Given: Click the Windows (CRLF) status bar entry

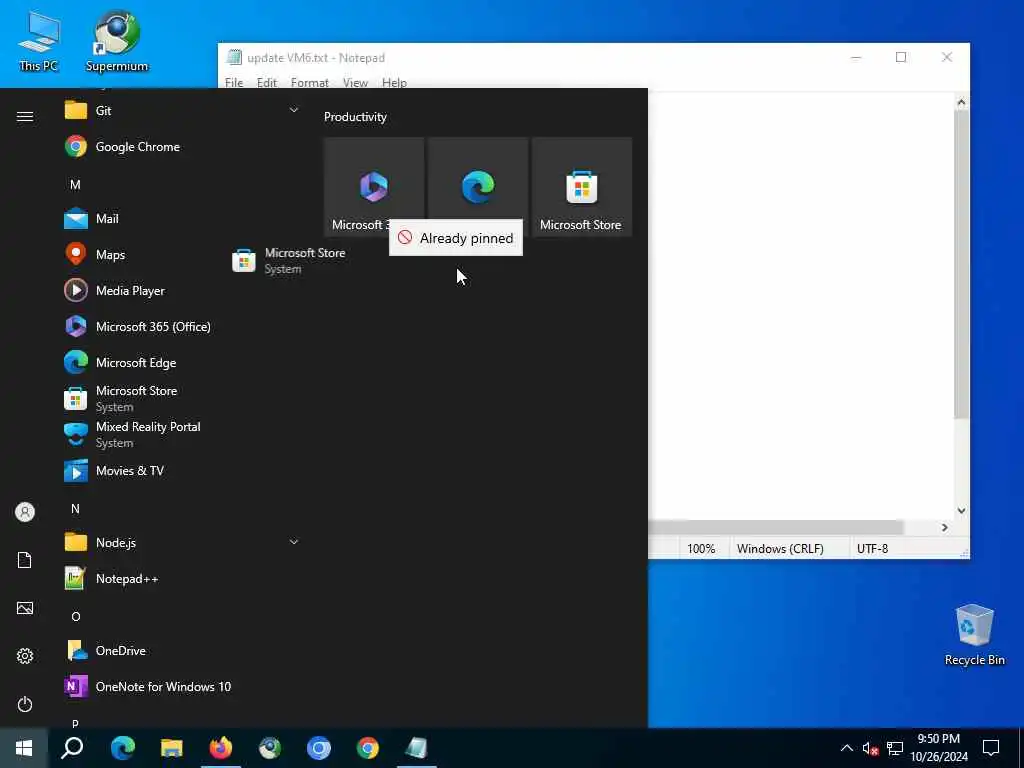Looking at the screenshot, I should (x=780, y=549).
